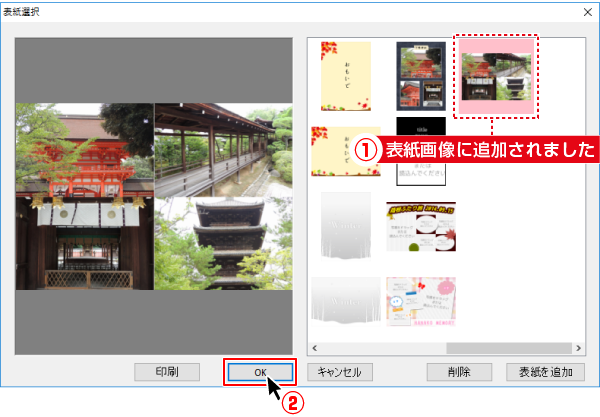Pick the dark navy shrine photo collage cover

coord(420,76)
